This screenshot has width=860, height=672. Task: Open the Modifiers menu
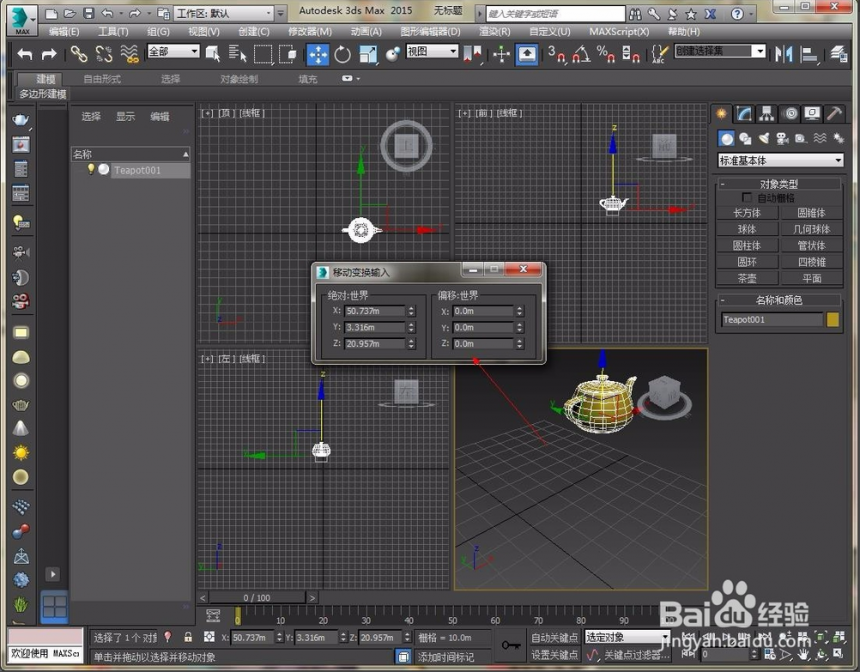tap(310, 32)
